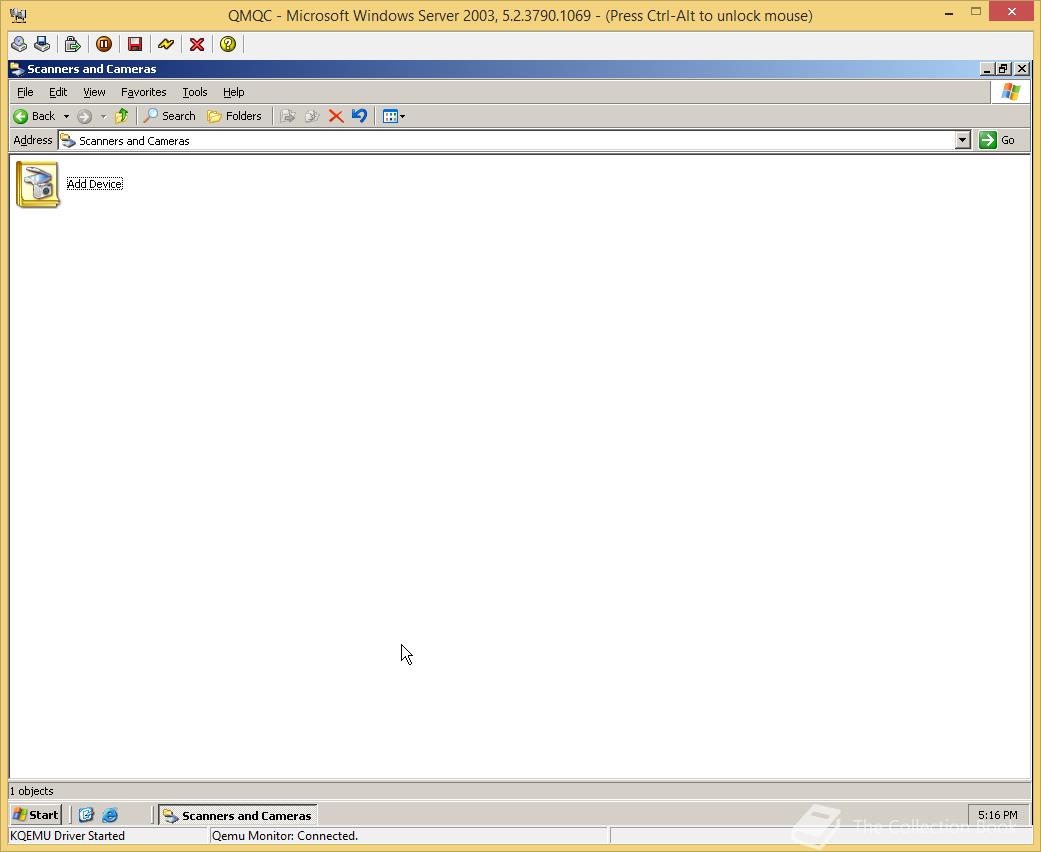Open the Help menu
The height and width of the screenshot is (852, 1041).
pyautogui.click(x=233, y=92)
